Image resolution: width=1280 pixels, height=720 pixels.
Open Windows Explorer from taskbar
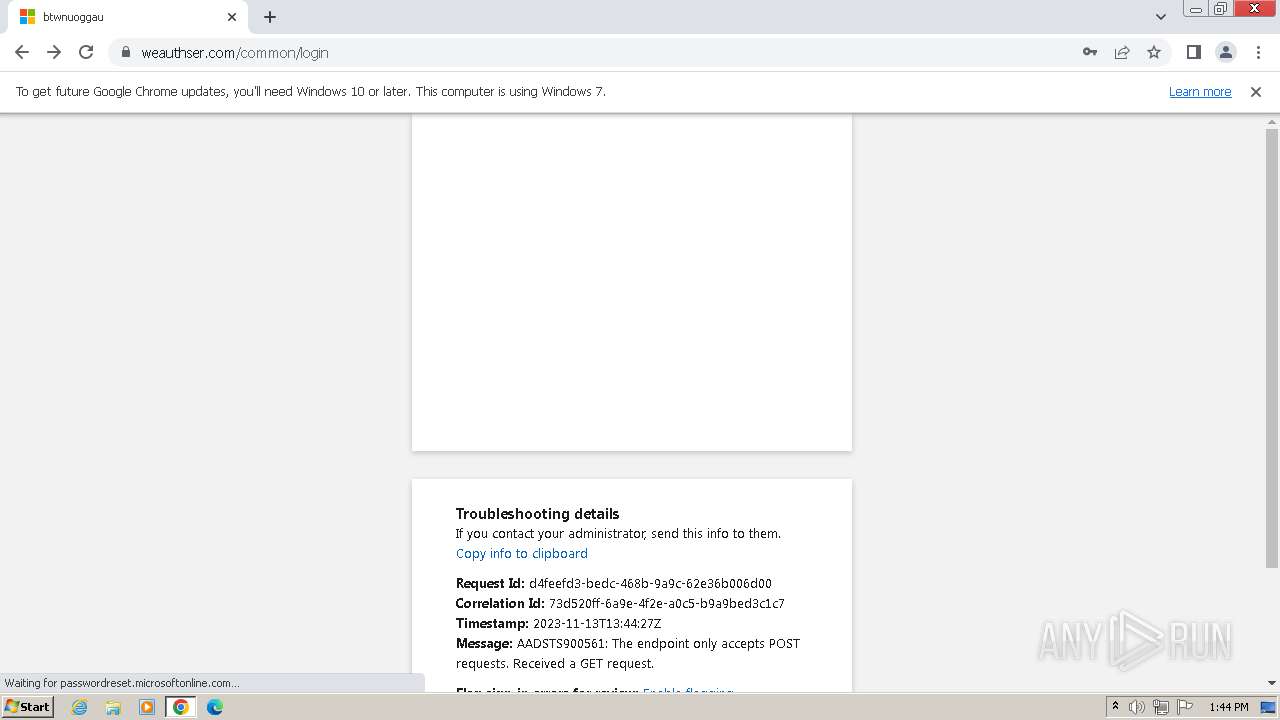pyautogui.click(x=113, y=707)
